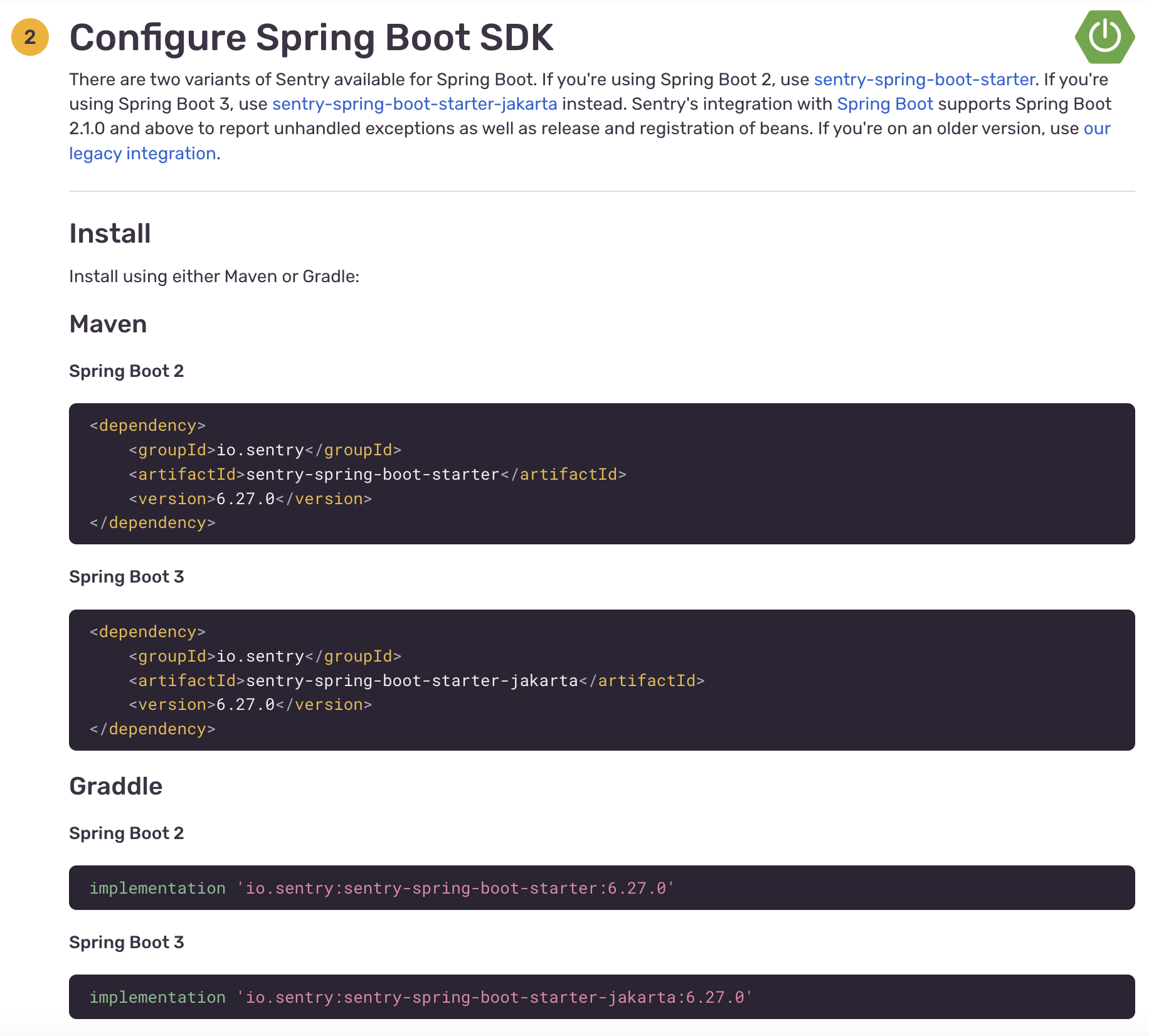Click the artifactId line with sentry-spring-boot-starter-jakarta
Image resolution: width=1149 pixels, height=1036 pixels.
pyautogui.click(x=416, y=681)
